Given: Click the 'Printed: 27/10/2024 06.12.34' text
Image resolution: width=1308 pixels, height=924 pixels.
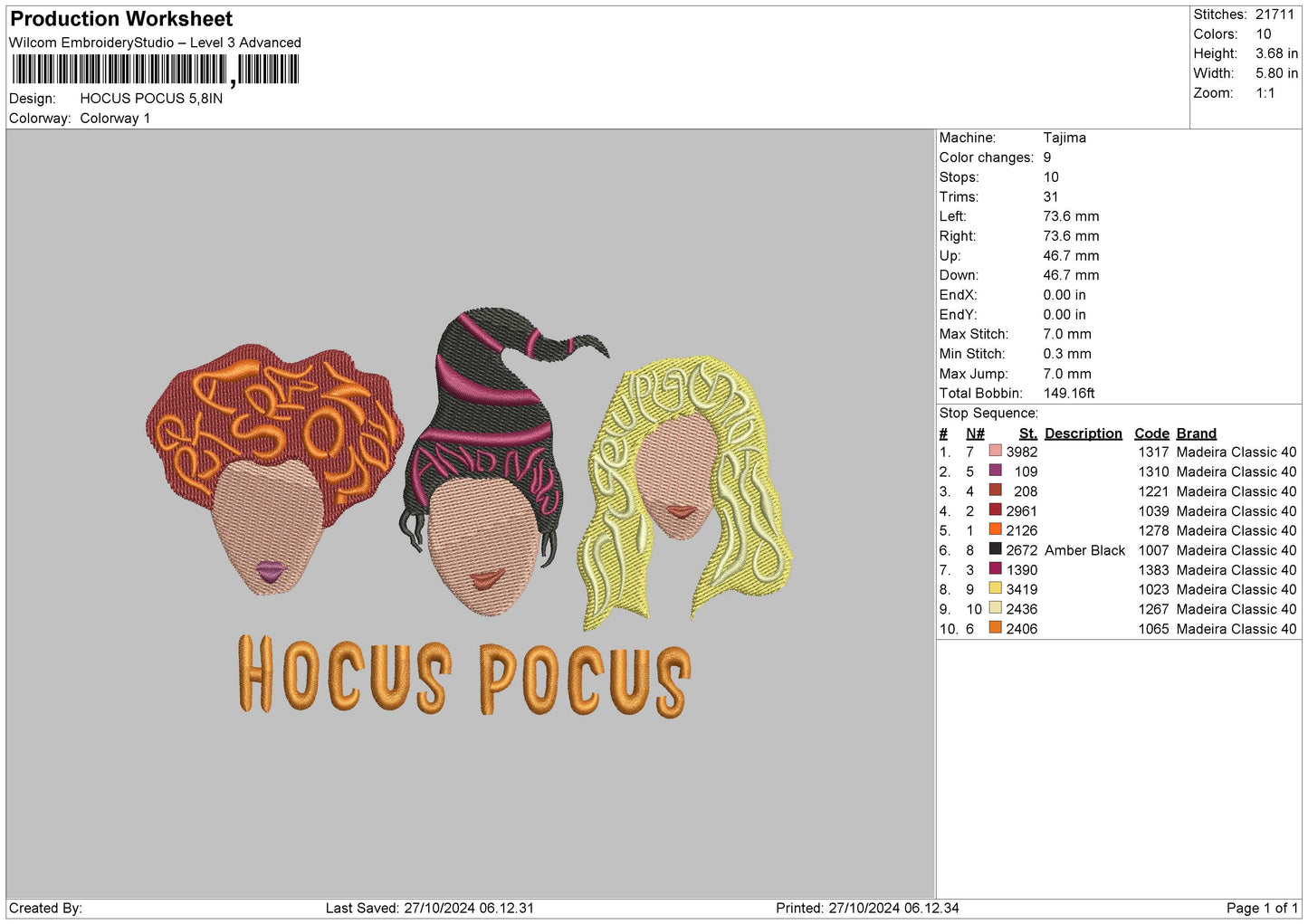Looking at the screenshot, I should (867, 908).
